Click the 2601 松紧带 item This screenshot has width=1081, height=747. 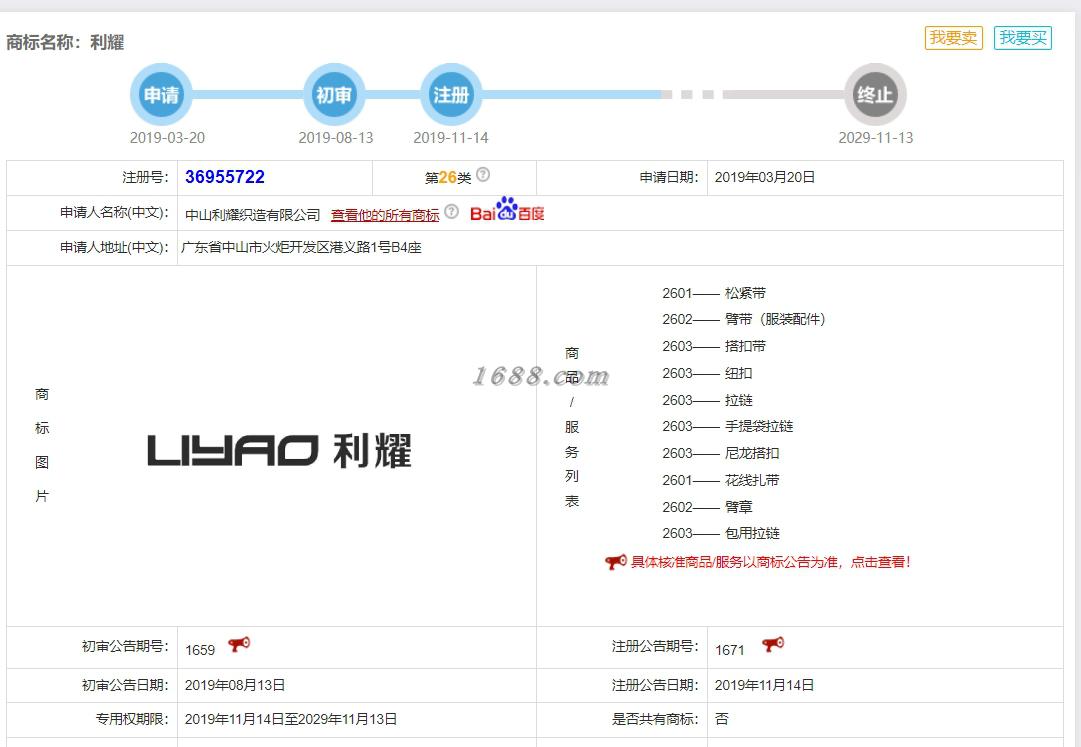pyautogui.click(x=714, y=293)
